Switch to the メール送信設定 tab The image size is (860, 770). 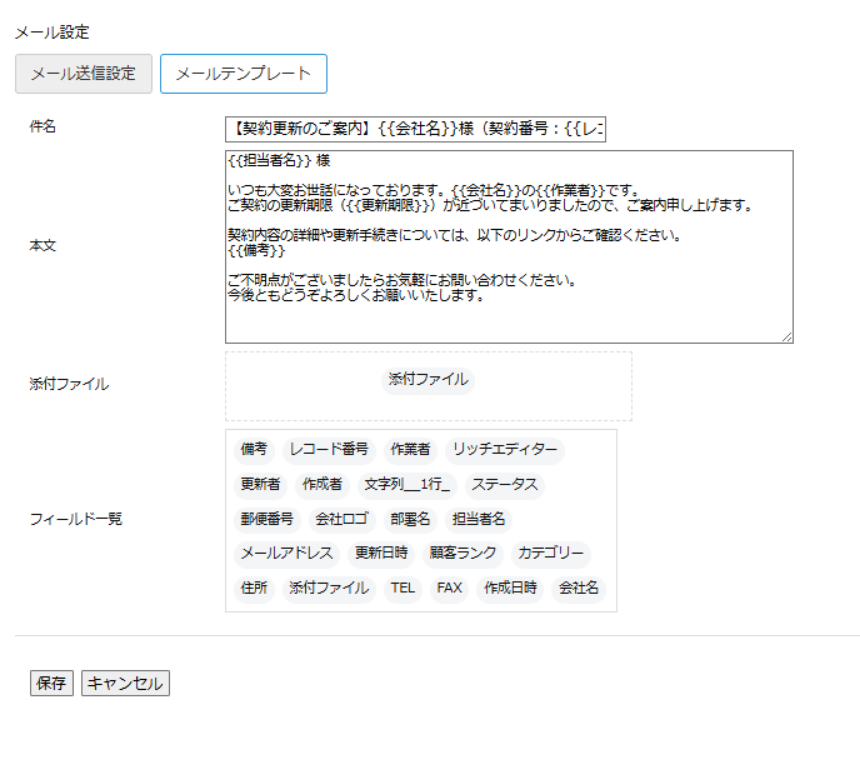point(83,74)
